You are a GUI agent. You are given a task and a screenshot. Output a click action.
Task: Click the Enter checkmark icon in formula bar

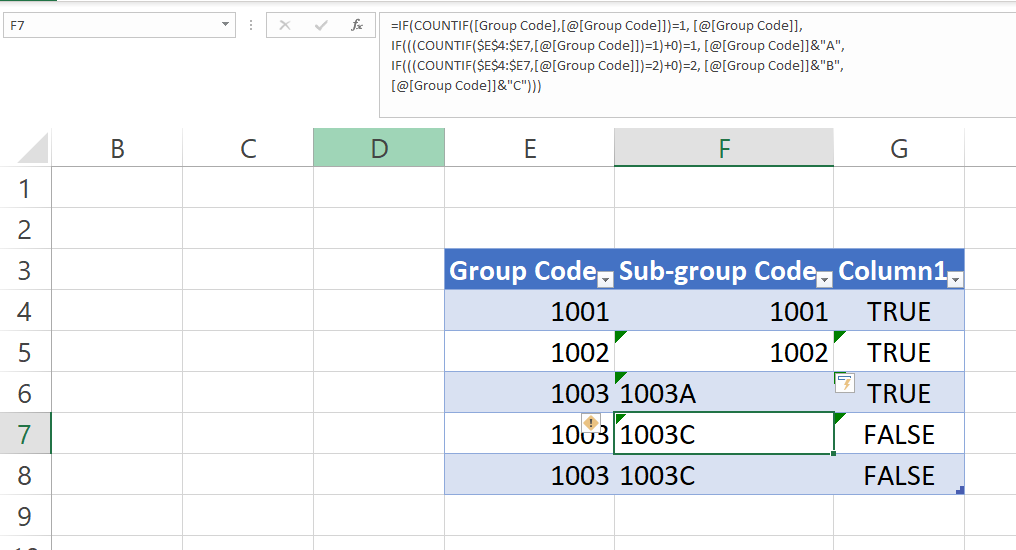[321, 25]
